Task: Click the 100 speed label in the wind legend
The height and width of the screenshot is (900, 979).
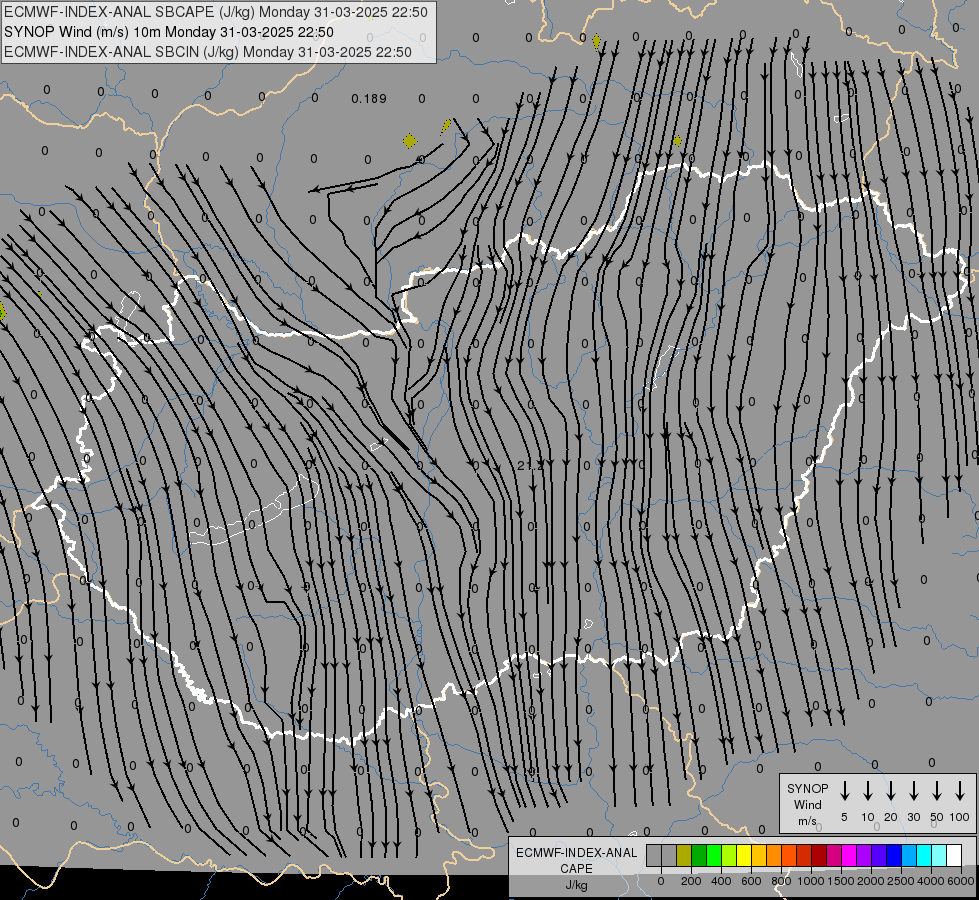Action: (x=960, y=817)
